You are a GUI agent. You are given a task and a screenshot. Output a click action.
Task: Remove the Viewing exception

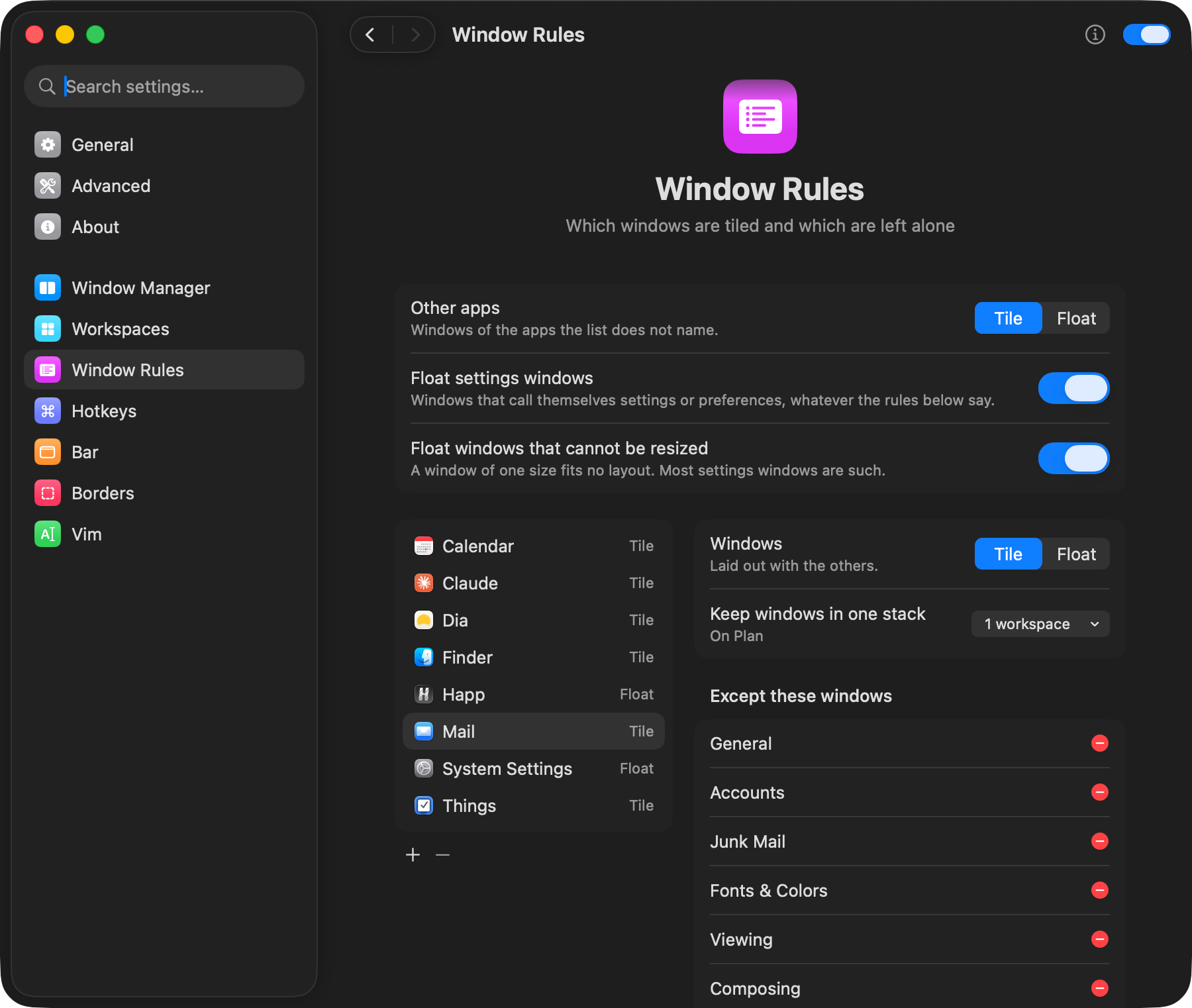coord(1100,939)
